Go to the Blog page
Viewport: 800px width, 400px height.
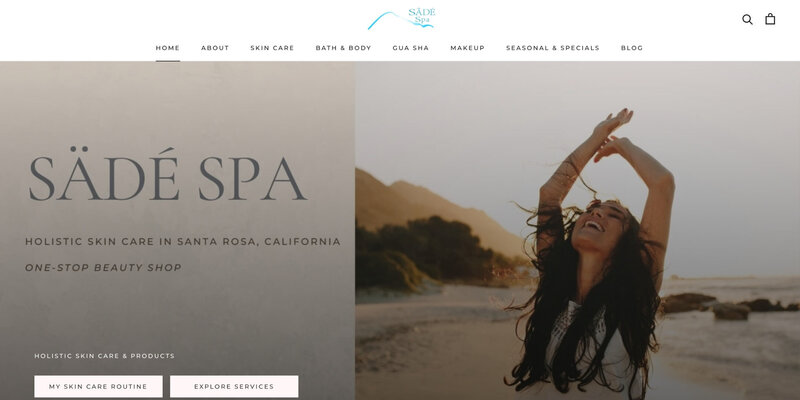[632, 48]
